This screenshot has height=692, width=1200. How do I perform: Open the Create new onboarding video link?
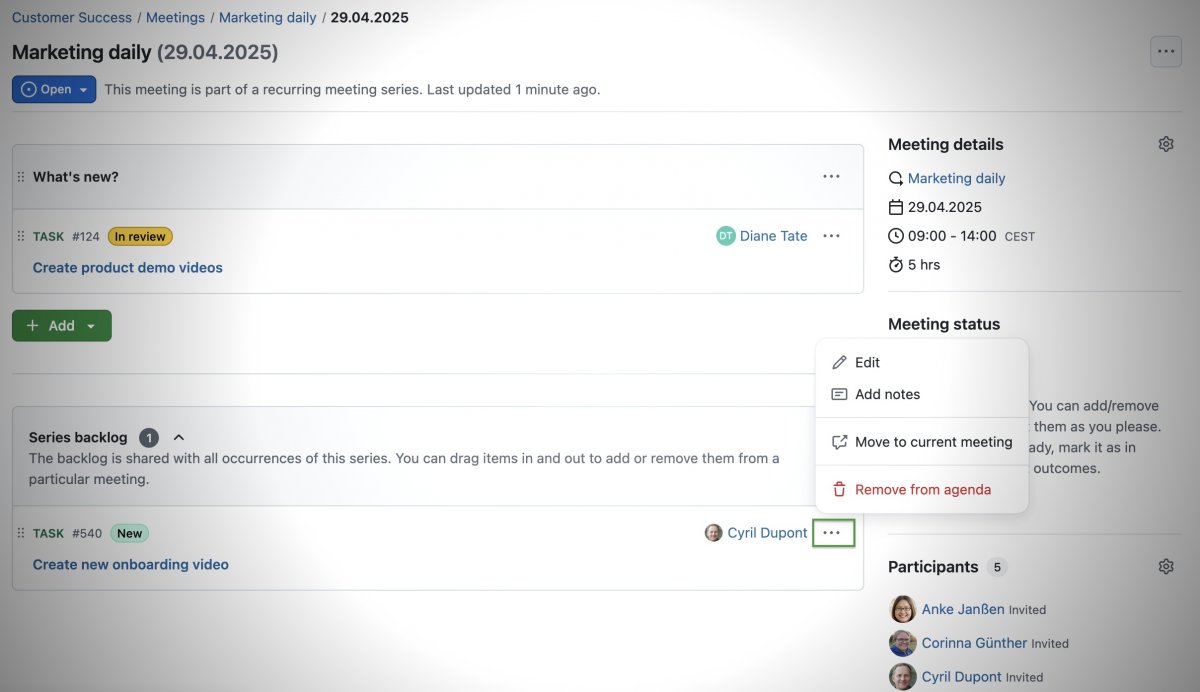tap(130, 565)
